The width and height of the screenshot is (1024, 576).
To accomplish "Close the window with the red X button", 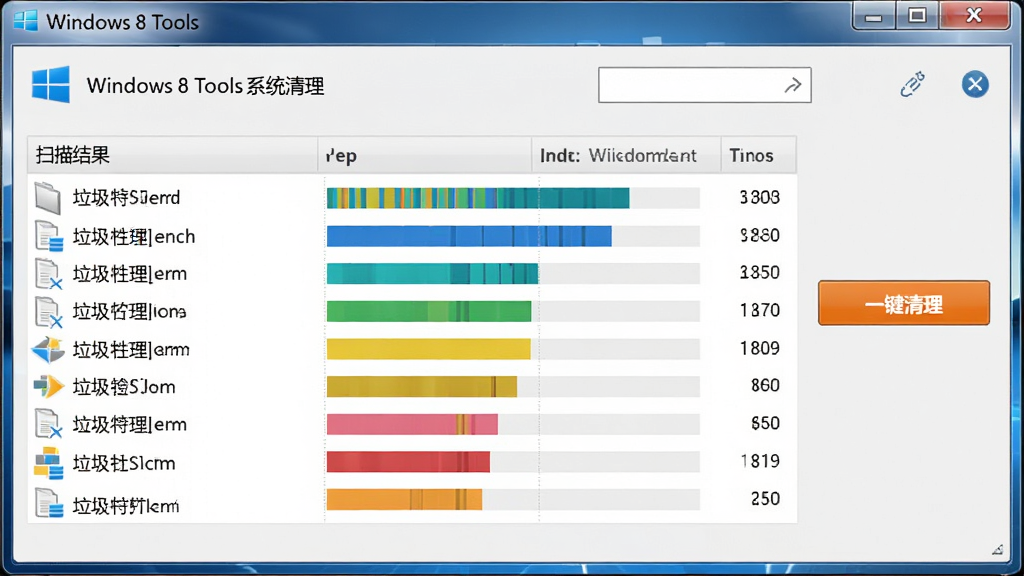I will click(x=974, y=16).
